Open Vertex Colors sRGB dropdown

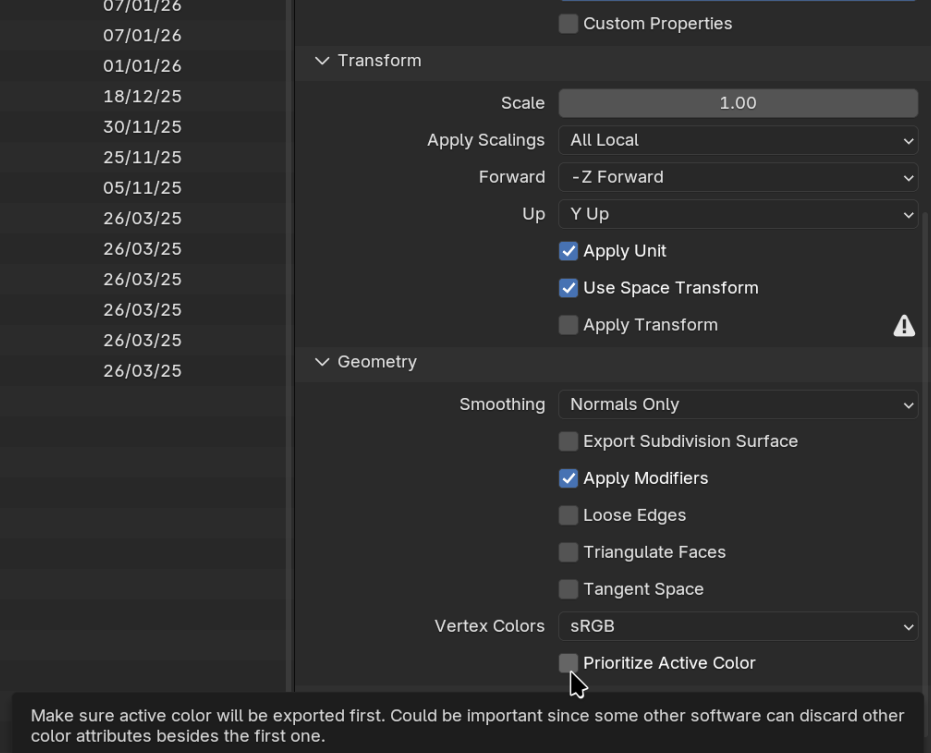[x=737, y=626]
